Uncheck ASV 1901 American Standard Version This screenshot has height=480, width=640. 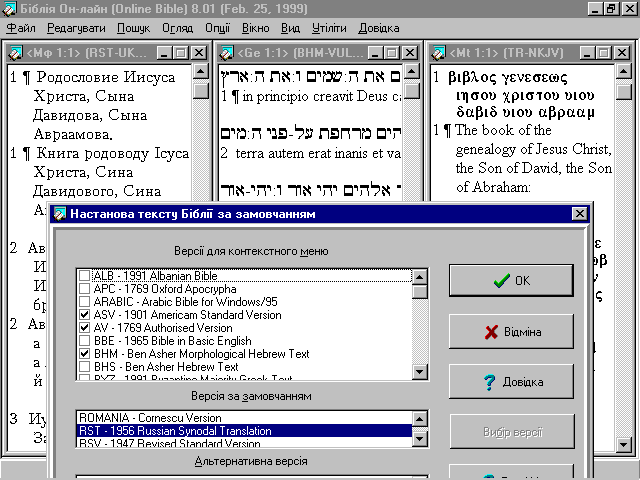(x=84, y=314)
